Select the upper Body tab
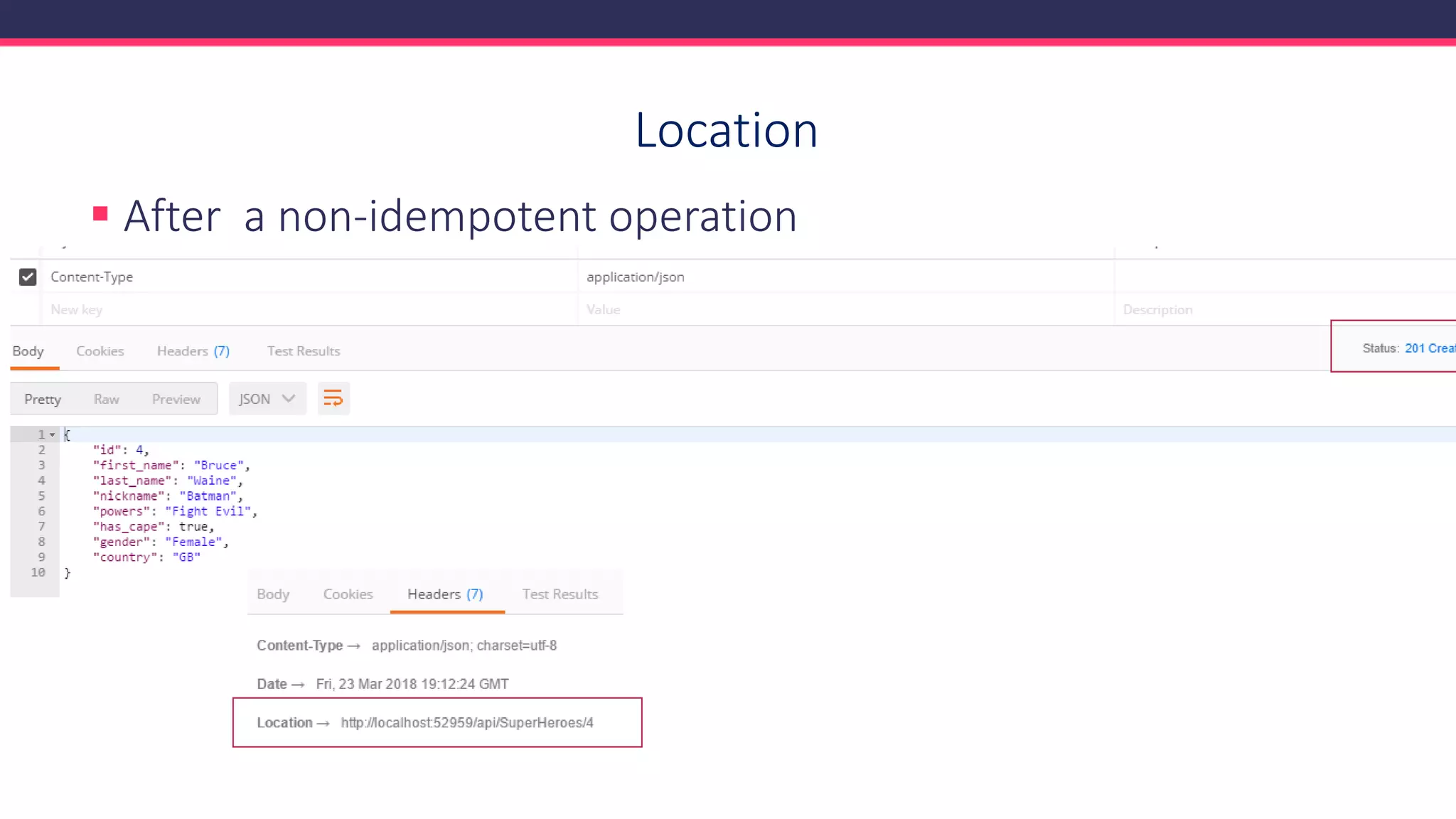The image size is (1456, 819). point(28,351)
